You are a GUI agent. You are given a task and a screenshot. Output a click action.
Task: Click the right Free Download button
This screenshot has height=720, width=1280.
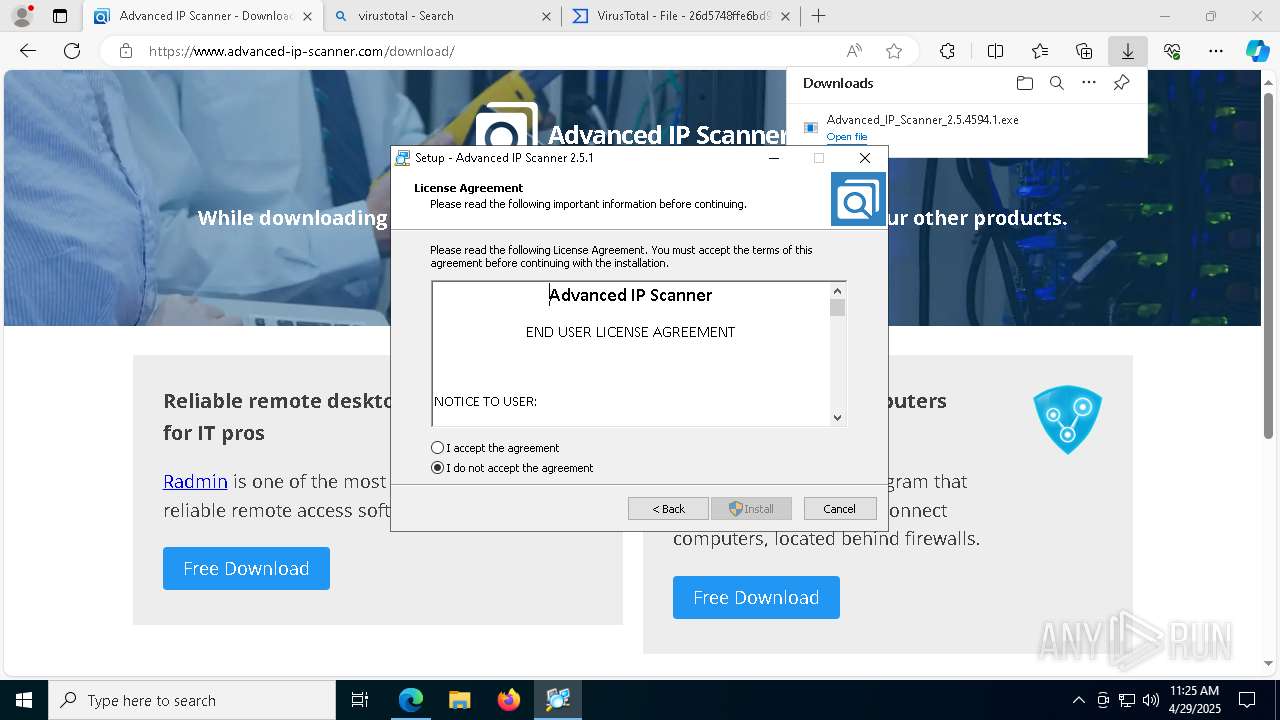756,597
